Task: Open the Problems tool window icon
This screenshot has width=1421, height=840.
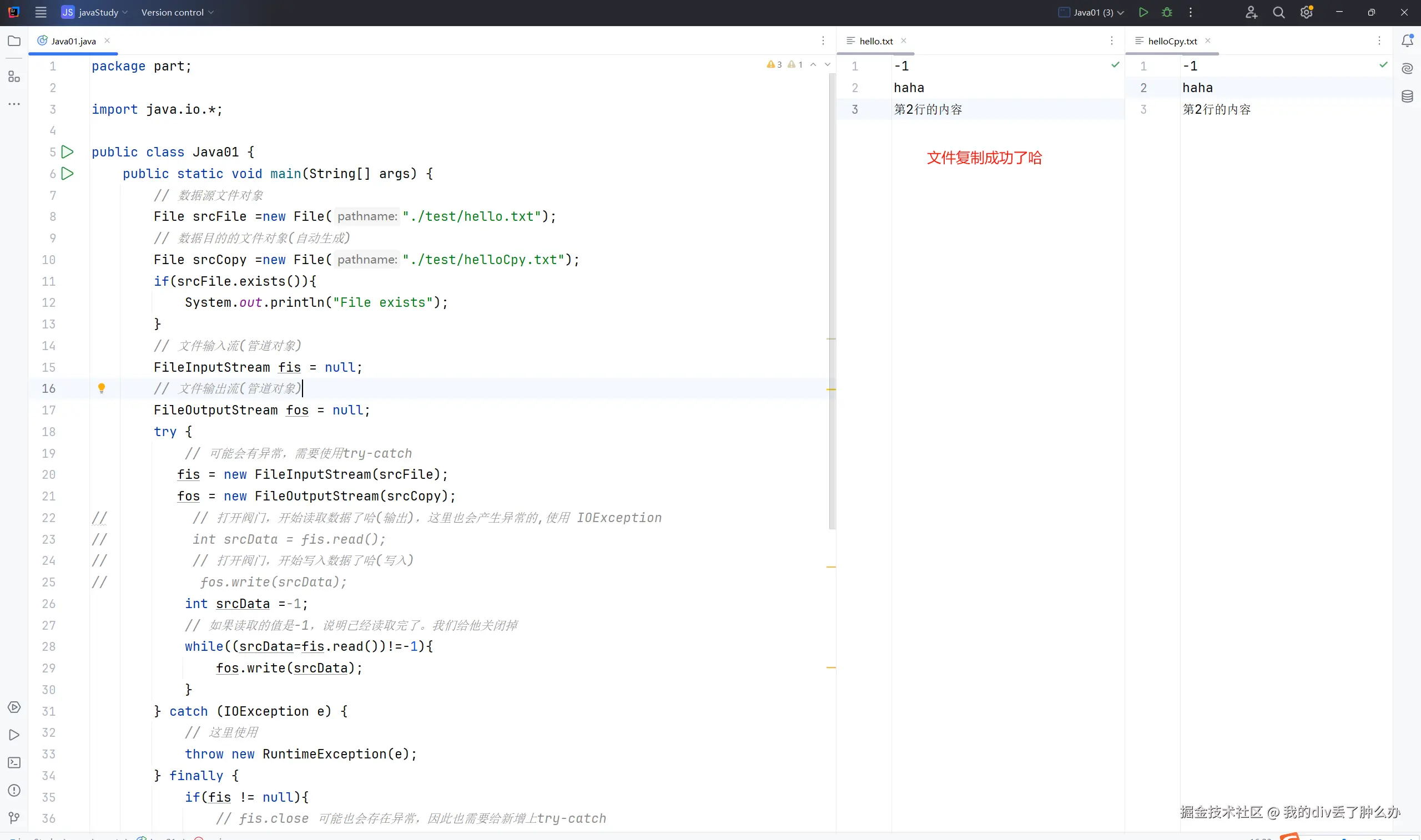Action: 14,790
